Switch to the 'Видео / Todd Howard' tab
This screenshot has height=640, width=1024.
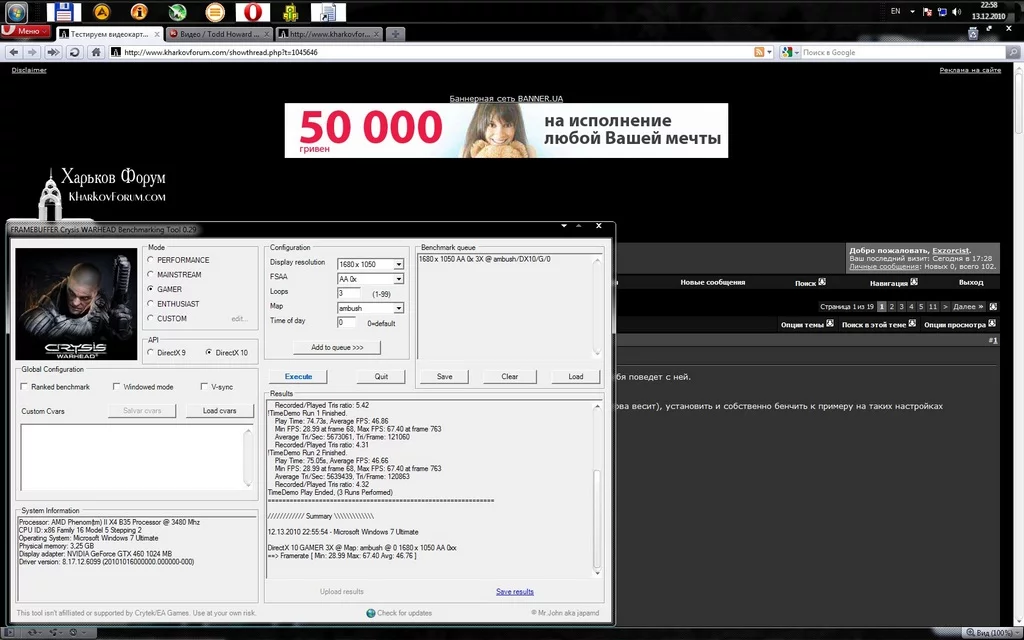tap(219, 34)
